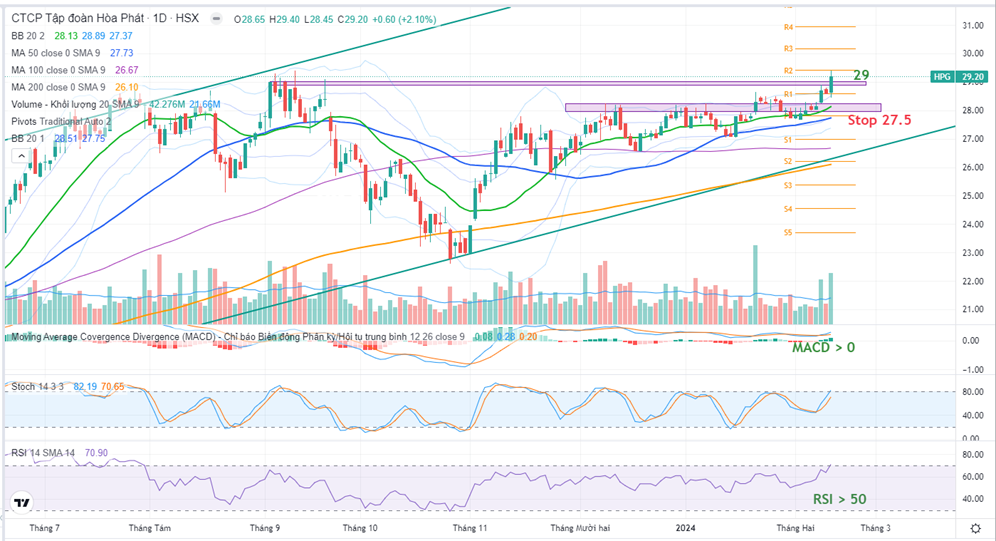Click the close value C29.20
The width and height of the screenshot is (996, 541).
click(353, 20)
